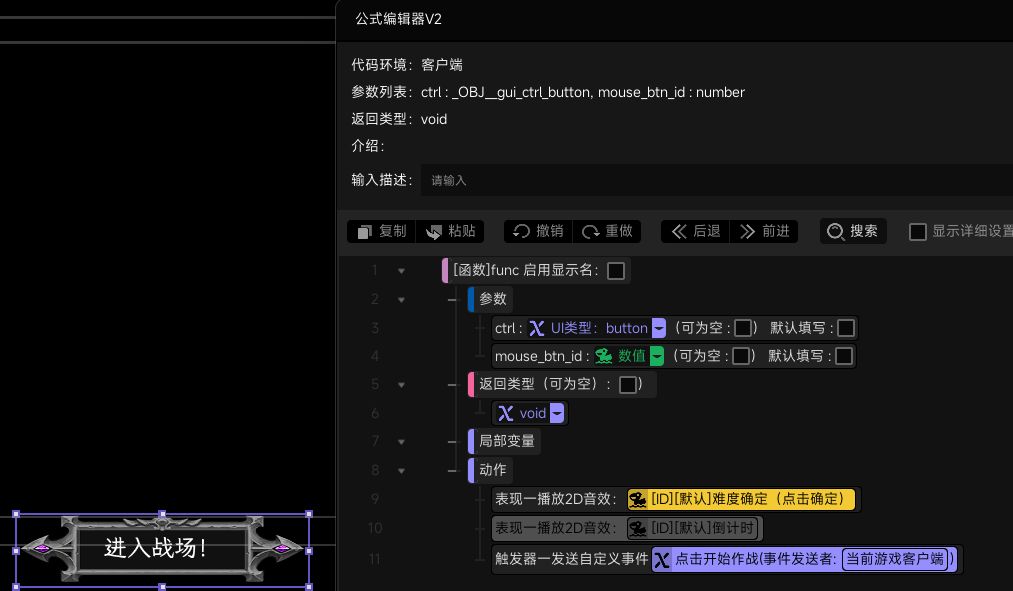
Task: Tick the 默认填写 checkbox in mouse_btn_id row
Action: coord(844,356)
